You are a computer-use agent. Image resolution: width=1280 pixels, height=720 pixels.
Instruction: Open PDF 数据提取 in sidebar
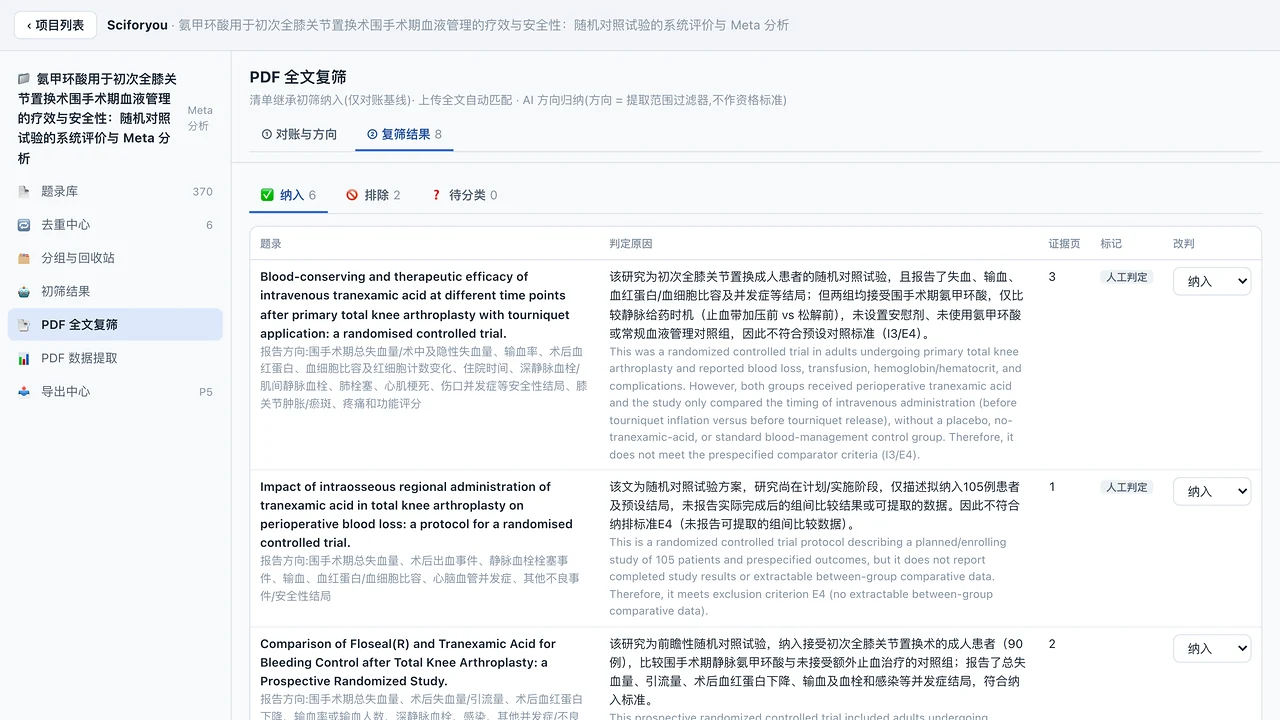(115, 358)
